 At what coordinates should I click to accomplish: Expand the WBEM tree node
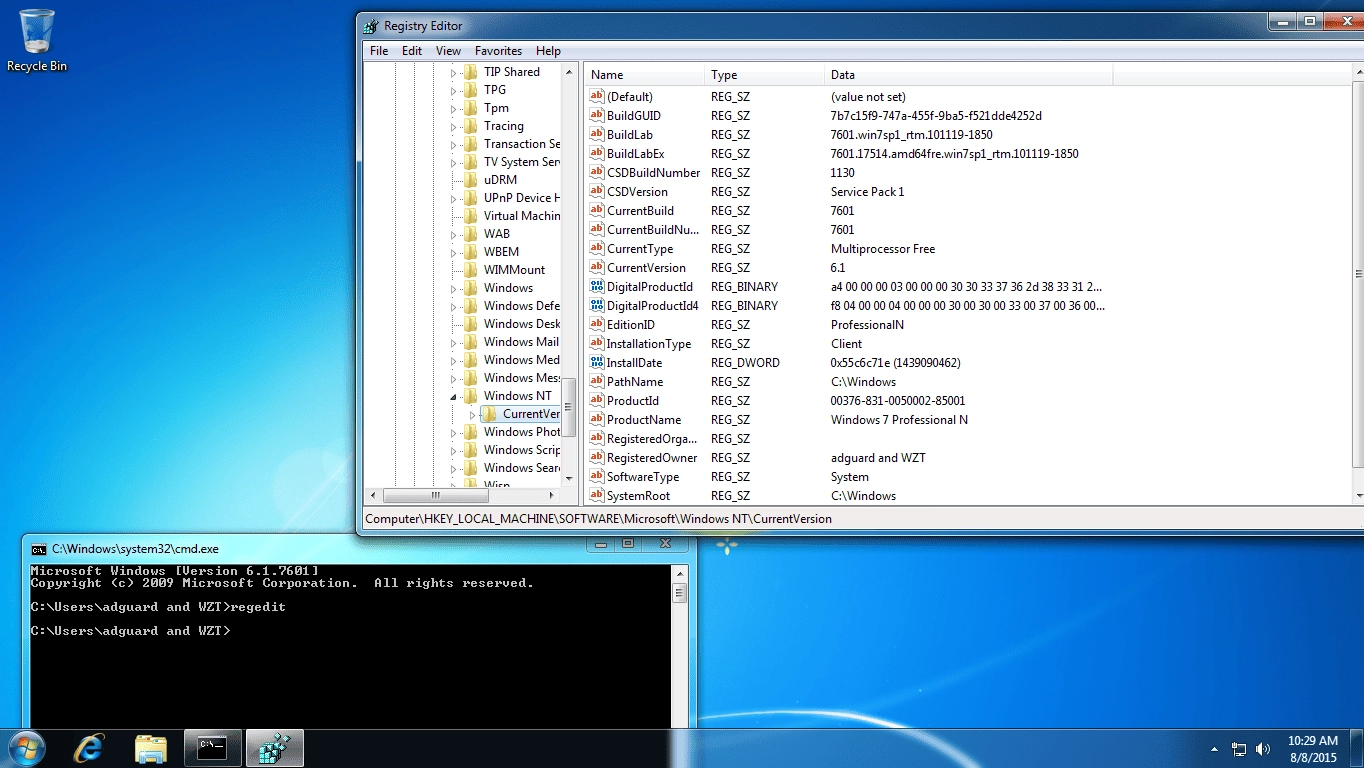(453, 253)
